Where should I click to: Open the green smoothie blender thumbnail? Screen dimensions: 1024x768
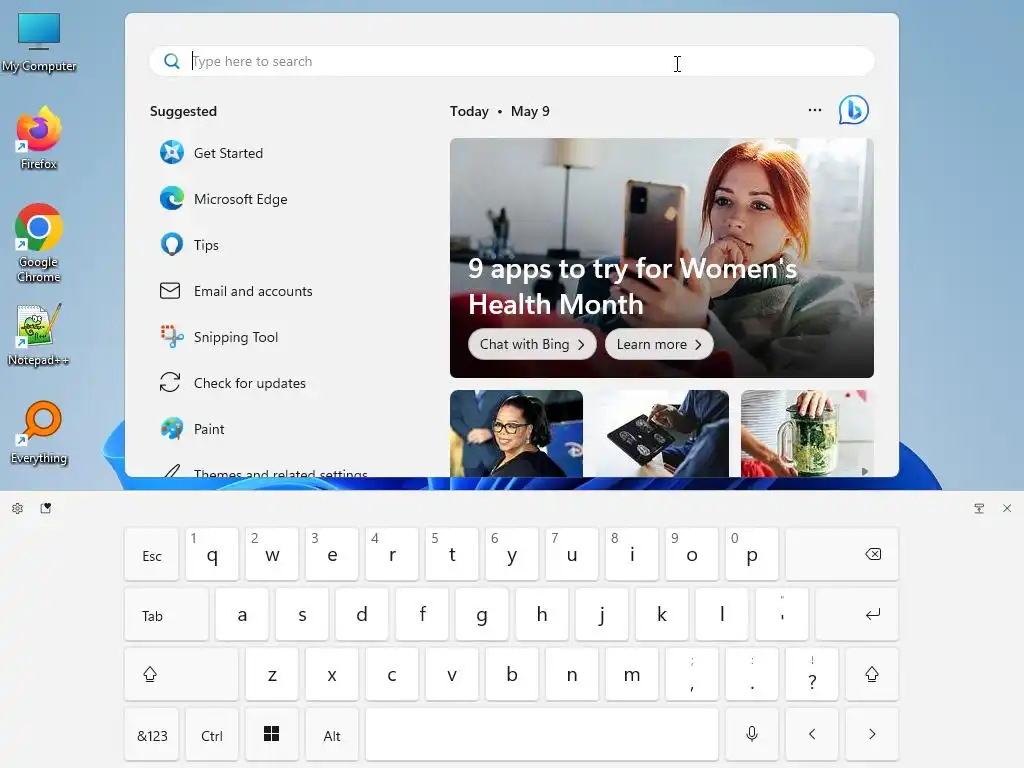(x=807, y=433)
